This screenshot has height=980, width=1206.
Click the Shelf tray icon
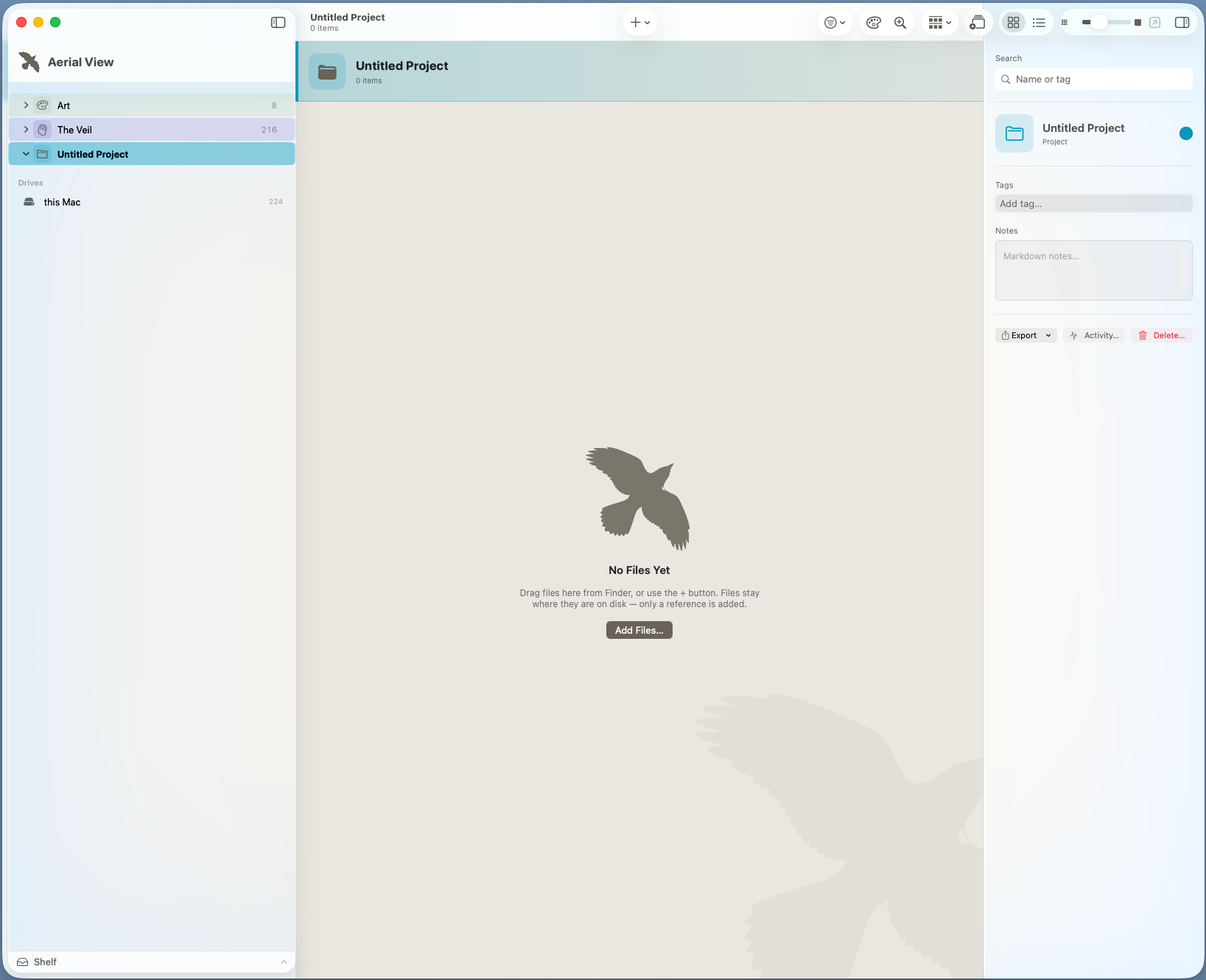23,962
